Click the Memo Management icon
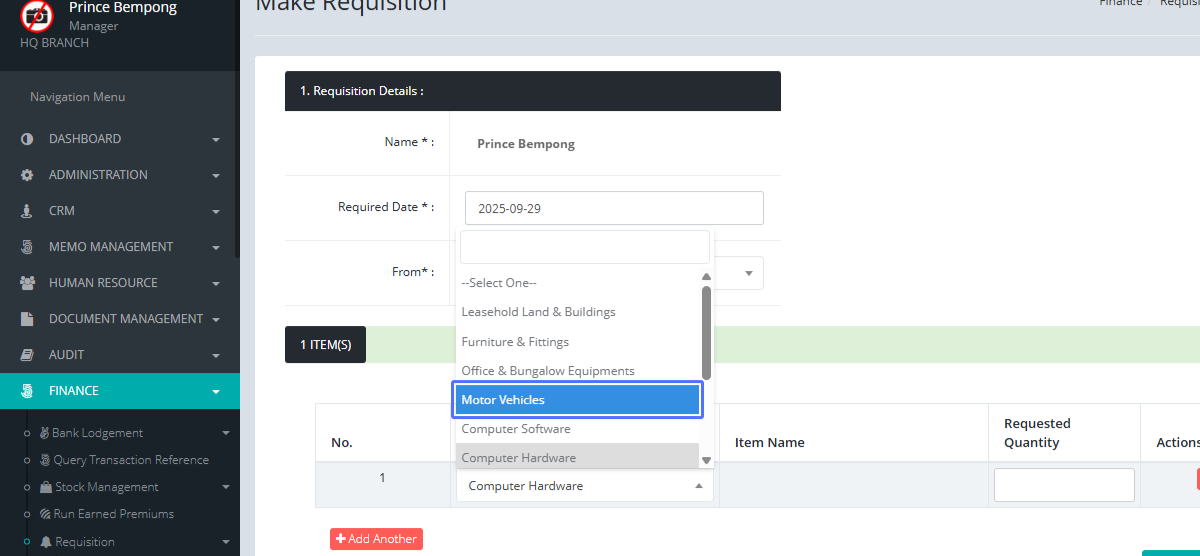 pos(27,247)
